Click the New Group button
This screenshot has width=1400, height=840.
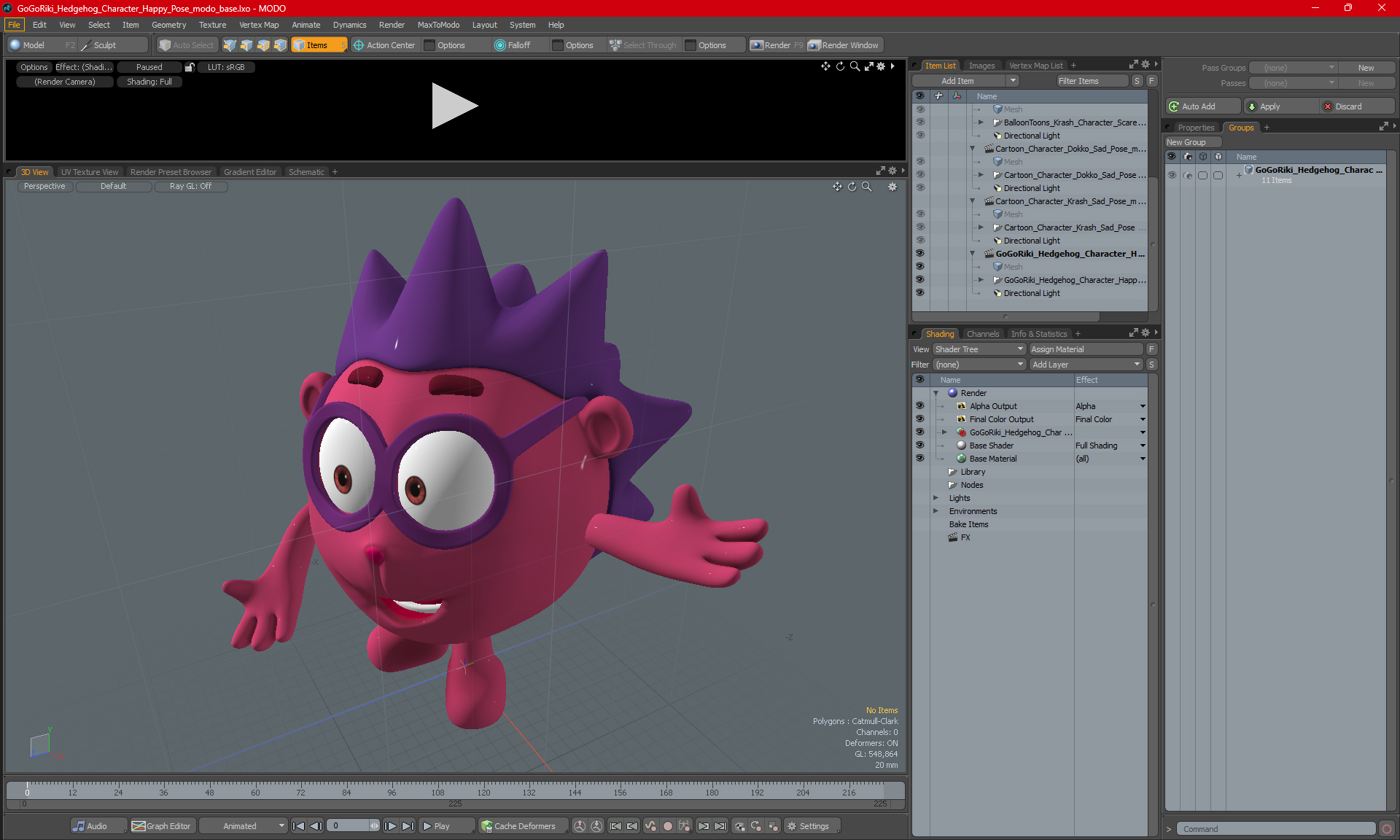pos(1193,142)
